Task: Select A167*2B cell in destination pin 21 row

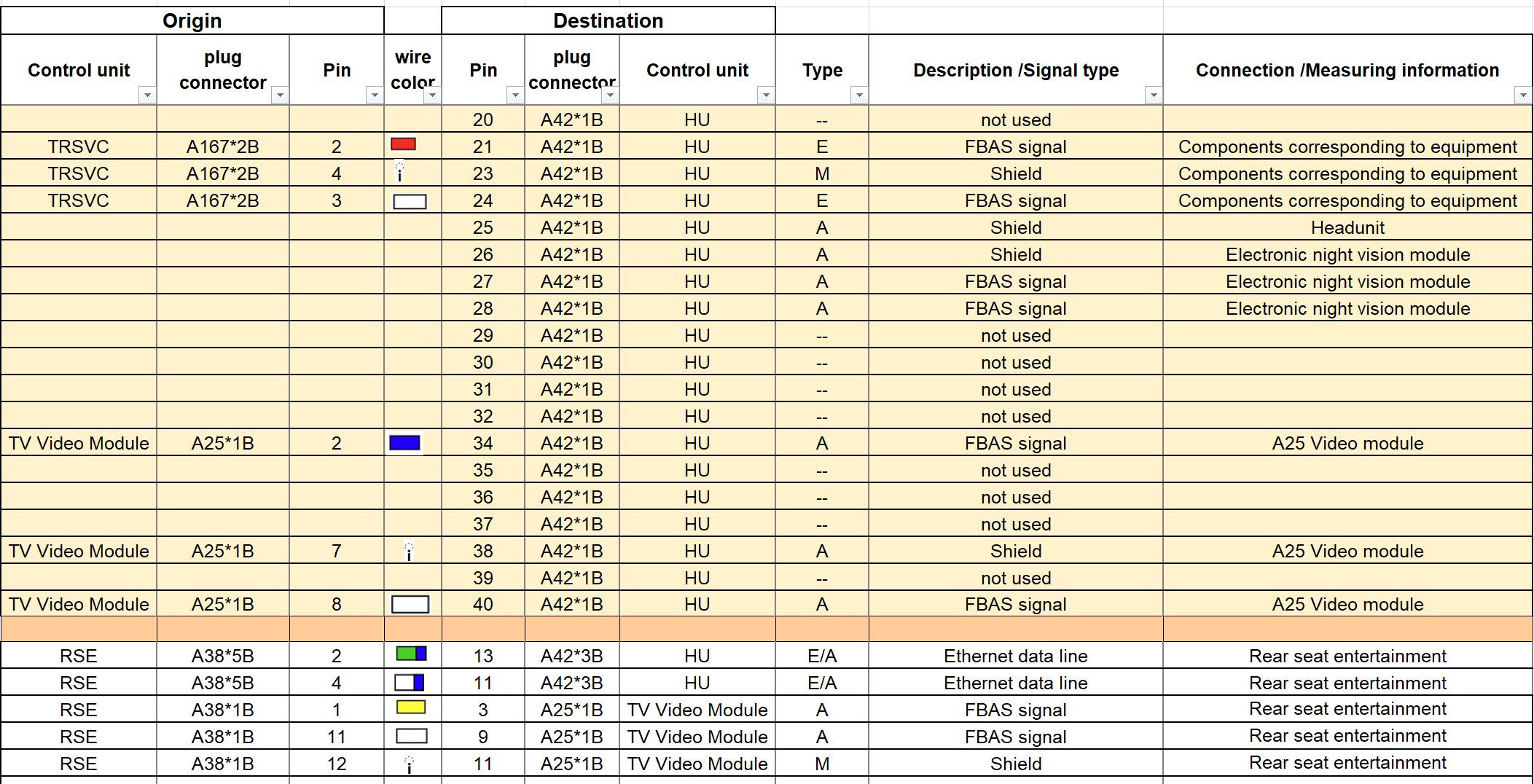Action: pos(223,146)
